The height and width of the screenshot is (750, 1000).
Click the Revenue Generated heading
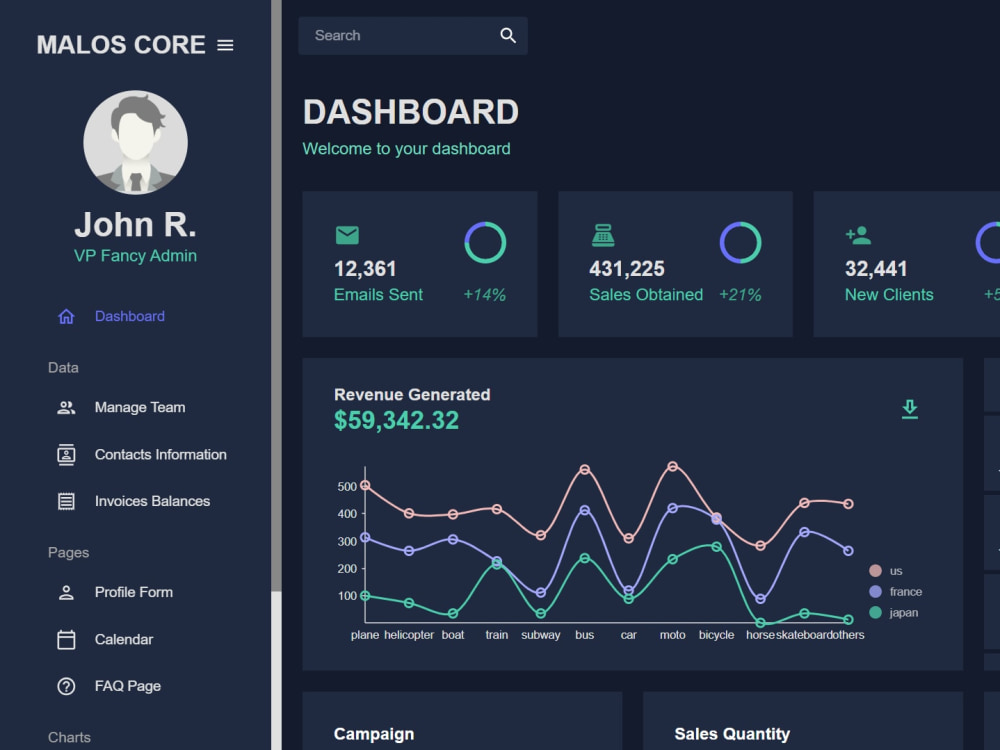(x=412, y=395)
